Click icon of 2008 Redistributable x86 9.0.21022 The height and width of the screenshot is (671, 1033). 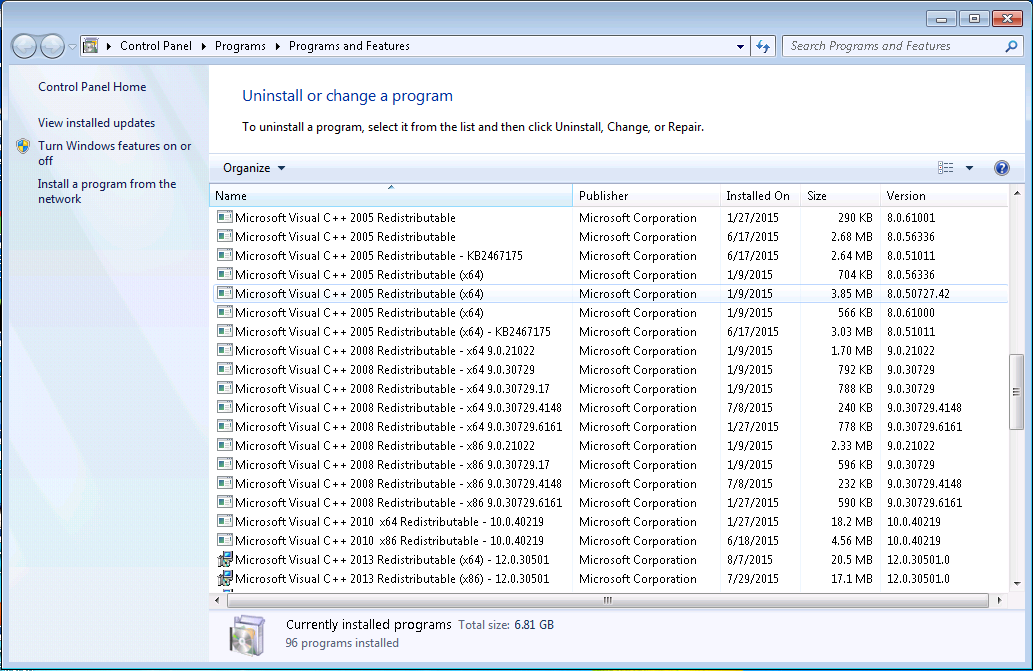click(225, 445)
